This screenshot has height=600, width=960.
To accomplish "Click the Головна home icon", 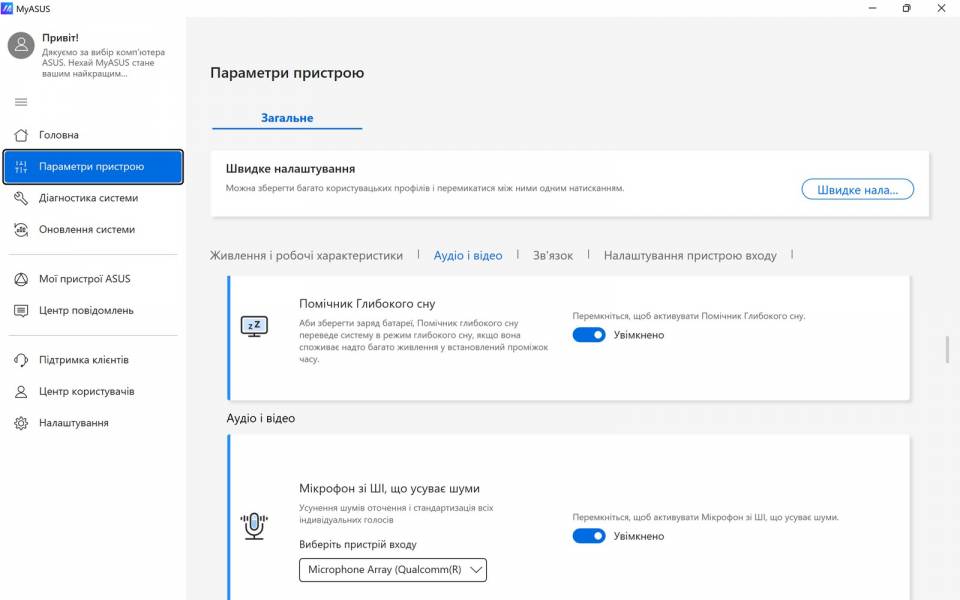I will click(x=21, y=135).
